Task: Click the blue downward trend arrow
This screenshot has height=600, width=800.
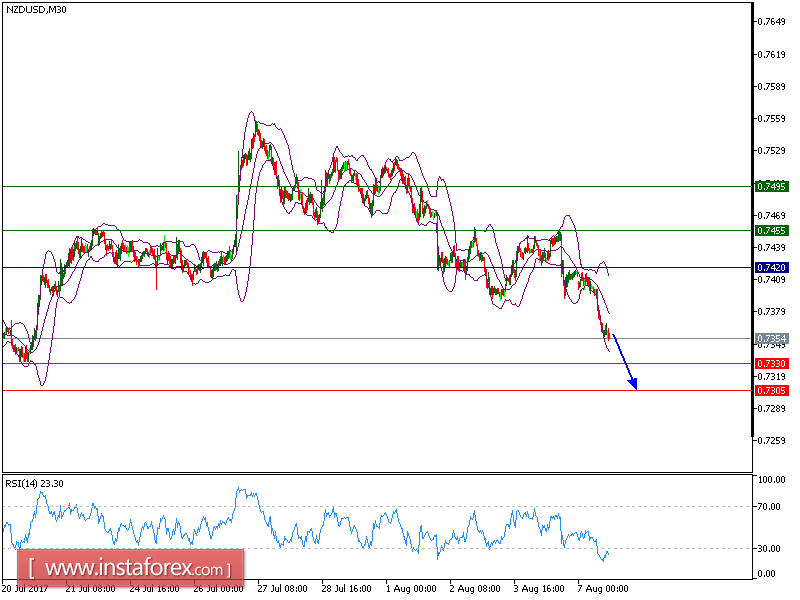Action: tap(625, 363)
